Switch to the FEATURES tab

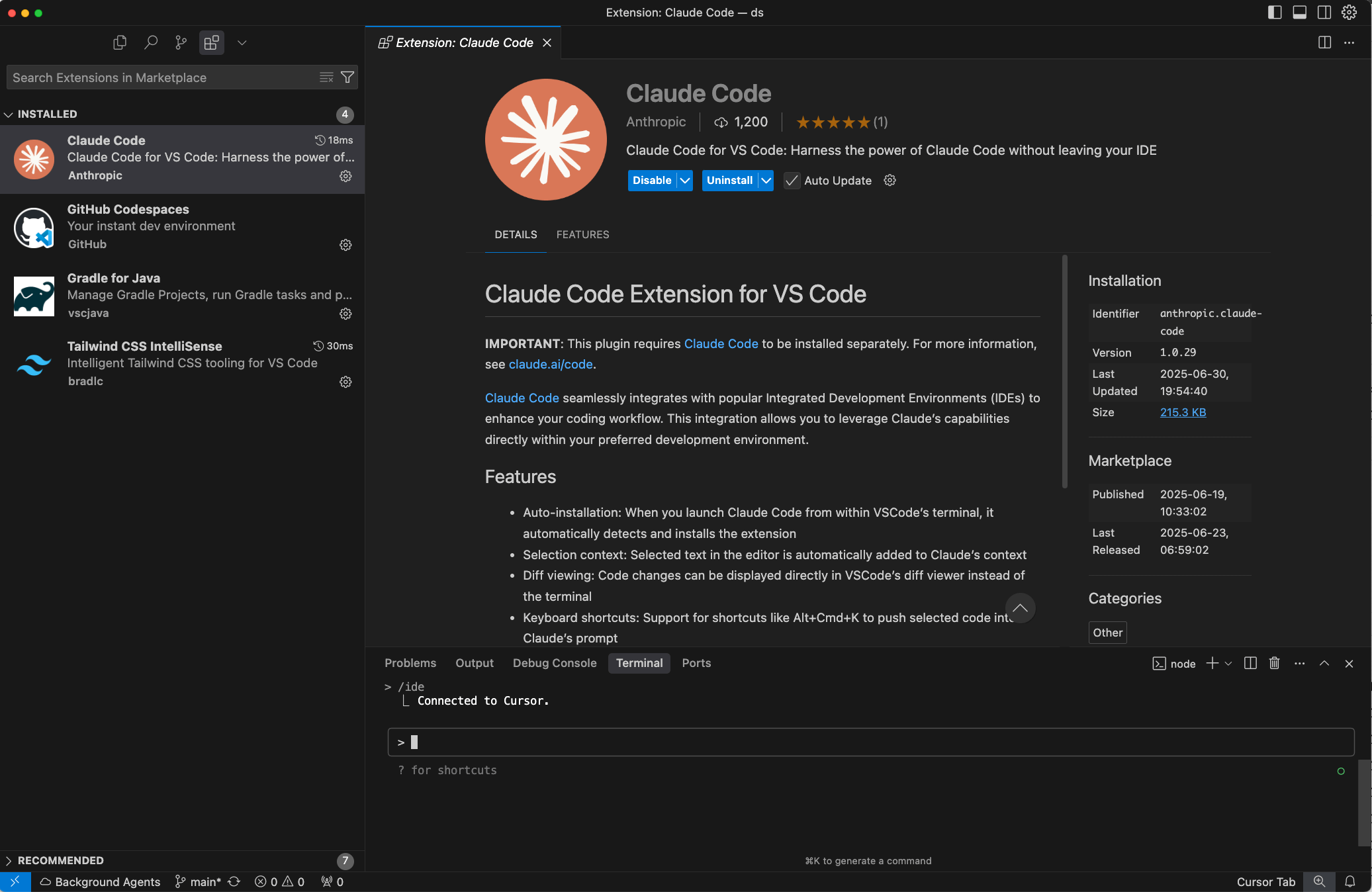[582, 234]
